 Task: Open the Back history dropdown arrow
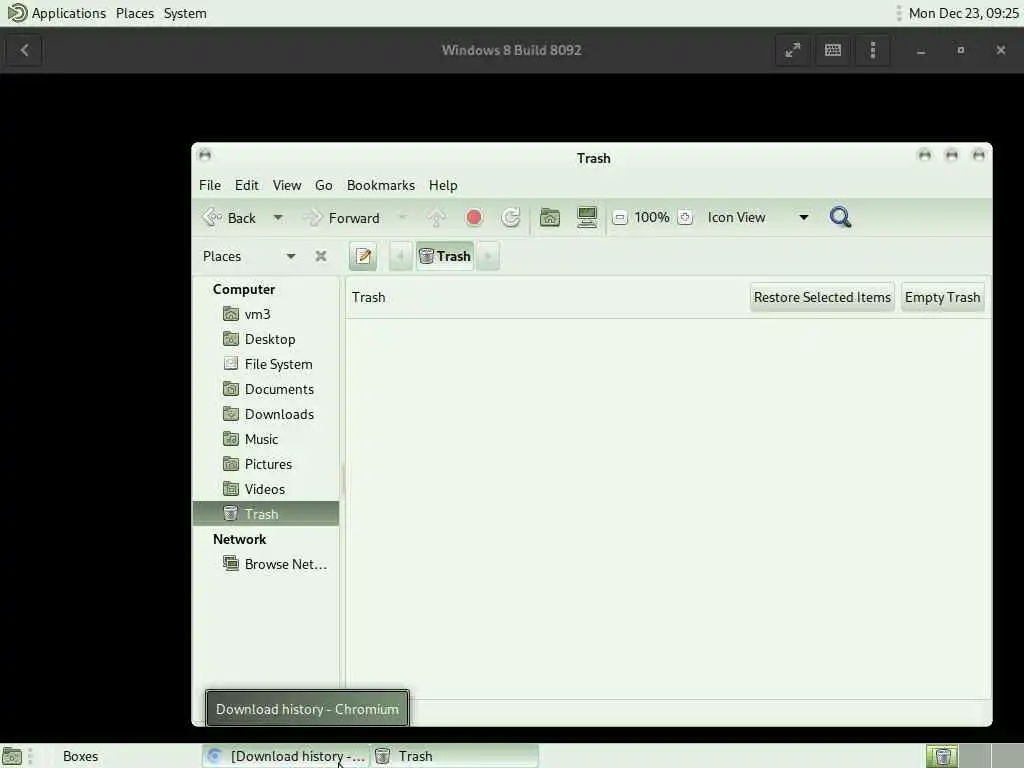click(278, 217)
